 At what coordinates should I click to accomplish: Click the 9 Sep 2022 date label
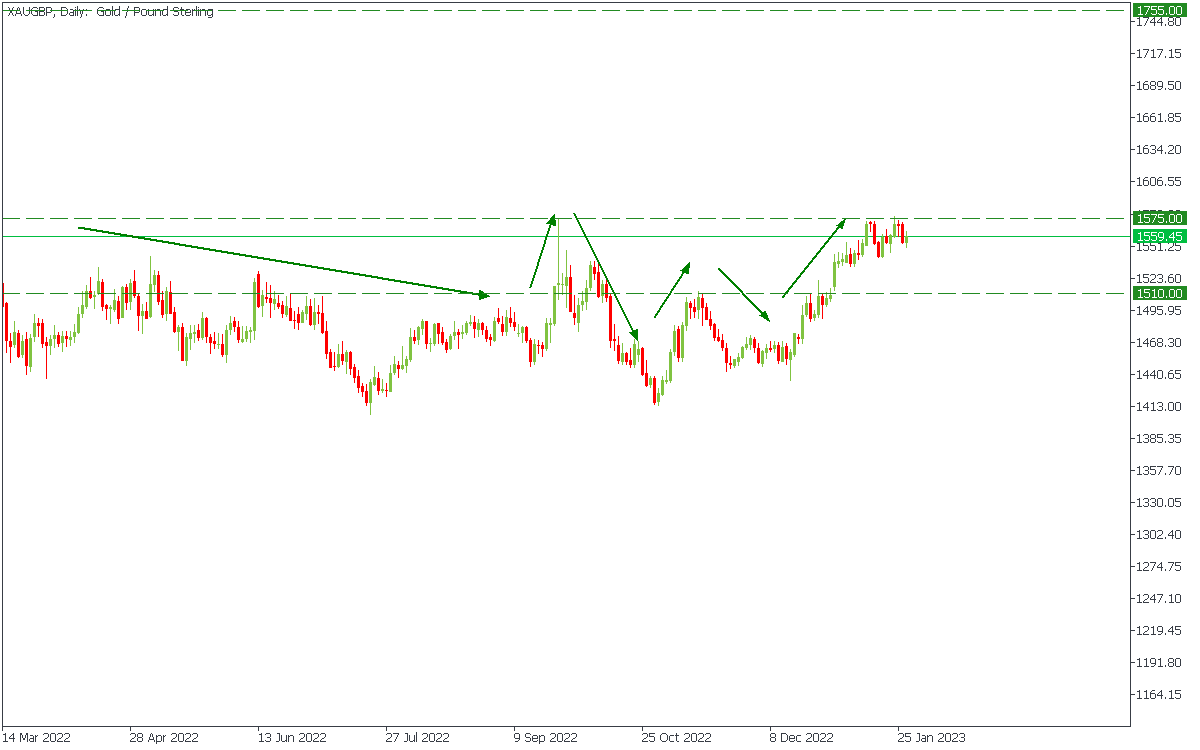point(546,738)
